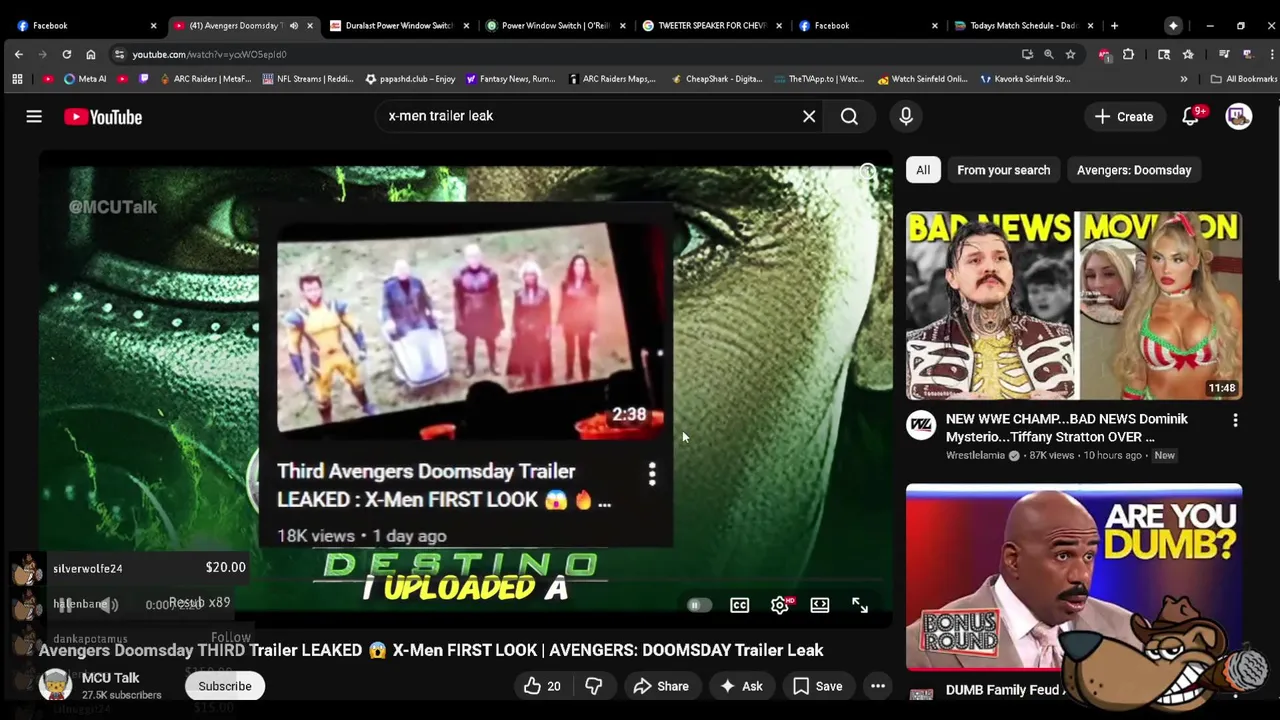Close the Avengers Doomsday YouTube tab

[x=310, y=26]
